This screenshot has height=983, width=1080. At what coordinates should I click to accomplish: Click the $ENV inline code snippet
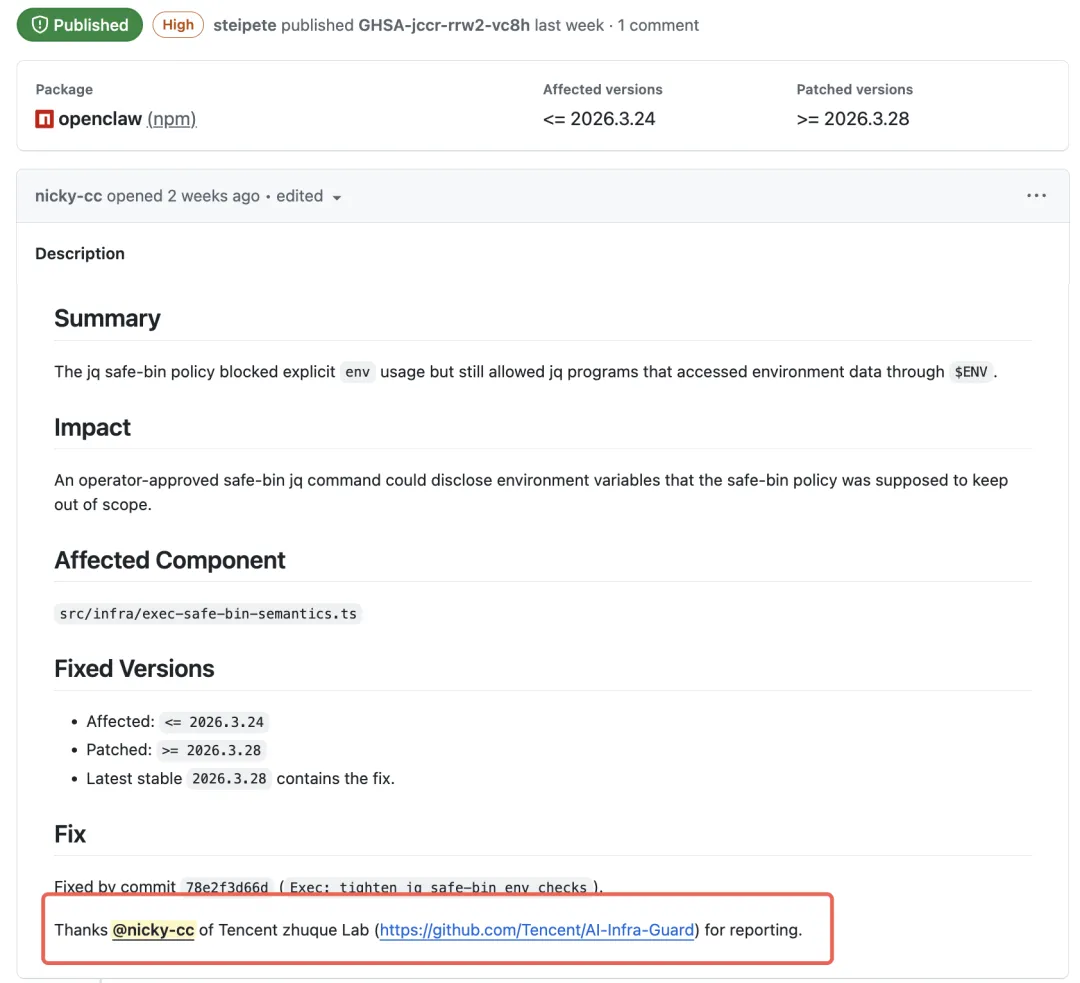click(x=971, y=372)
